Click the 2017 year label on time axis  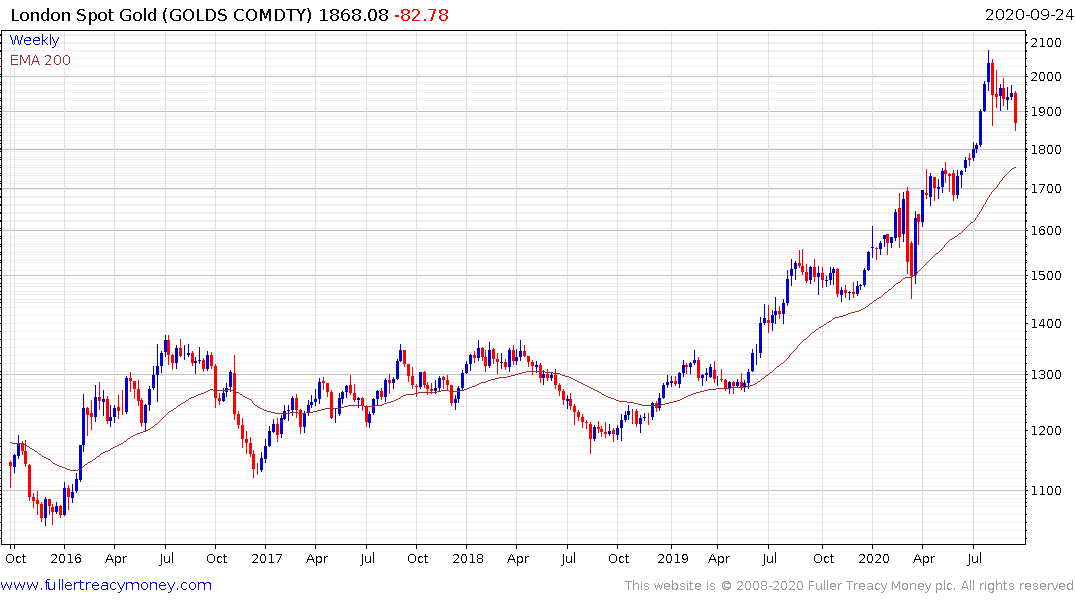tap(267, 559)
